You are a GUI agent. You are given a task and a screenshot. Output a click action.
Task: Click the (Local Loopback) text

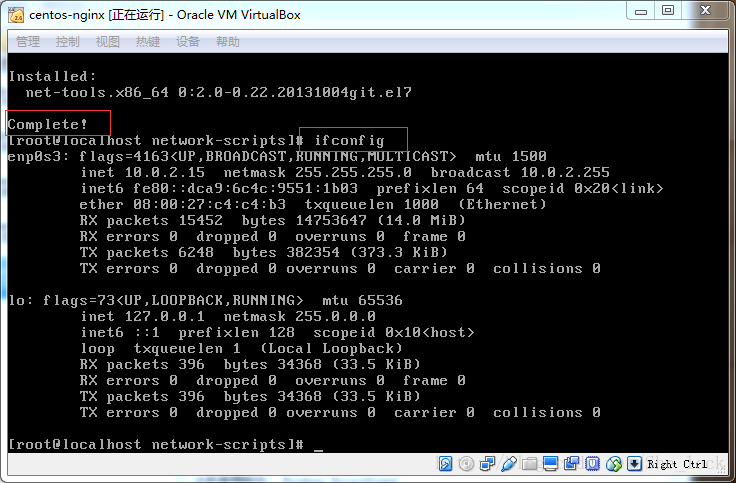pyautogui.click(x=331, y=348)
